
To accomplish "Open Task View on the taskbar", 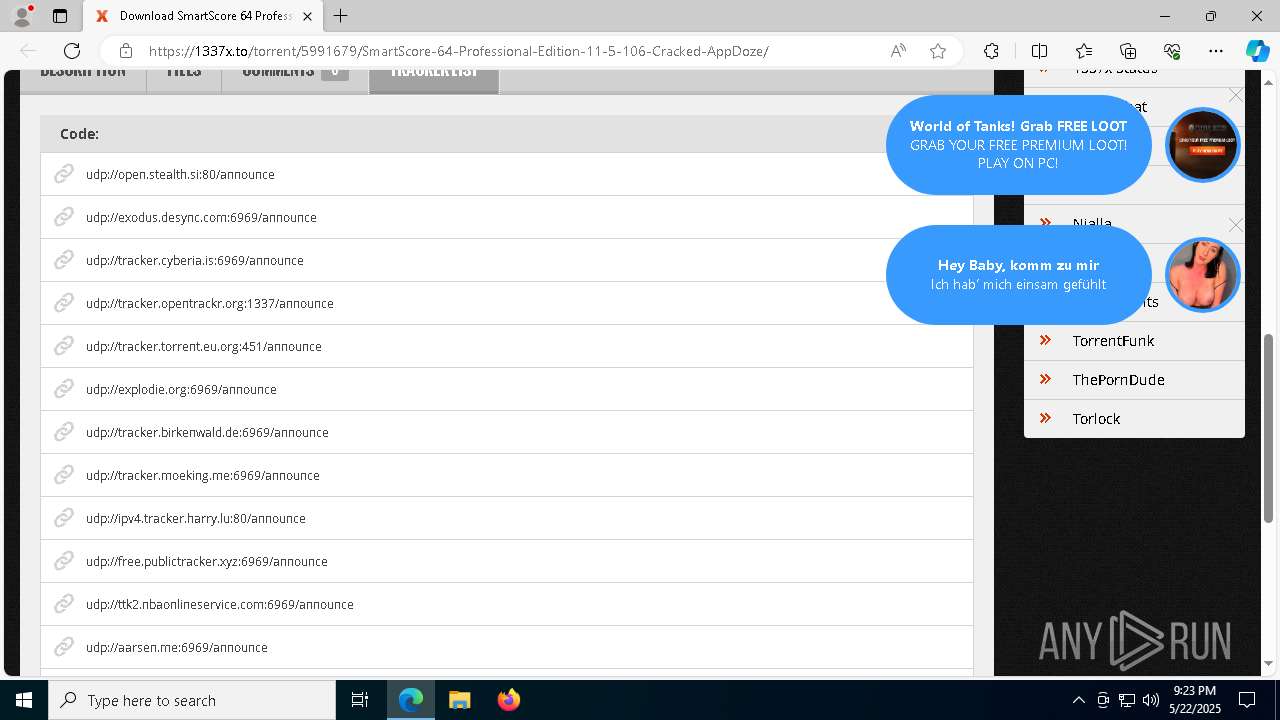I will coord(360,700).
